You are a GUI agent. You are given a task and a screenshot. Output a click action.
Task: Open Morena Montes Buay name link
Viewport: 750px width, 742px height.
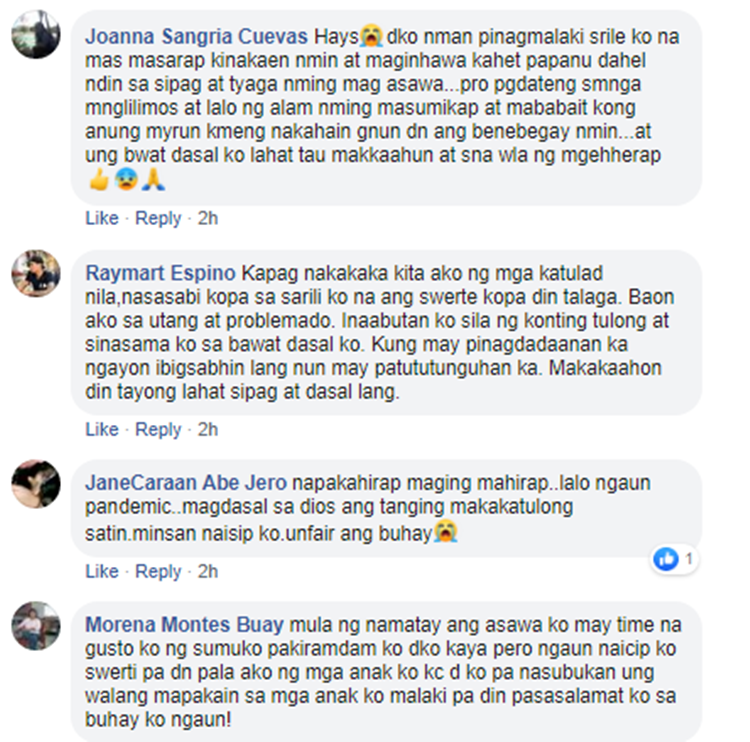[x=185, y=625]
